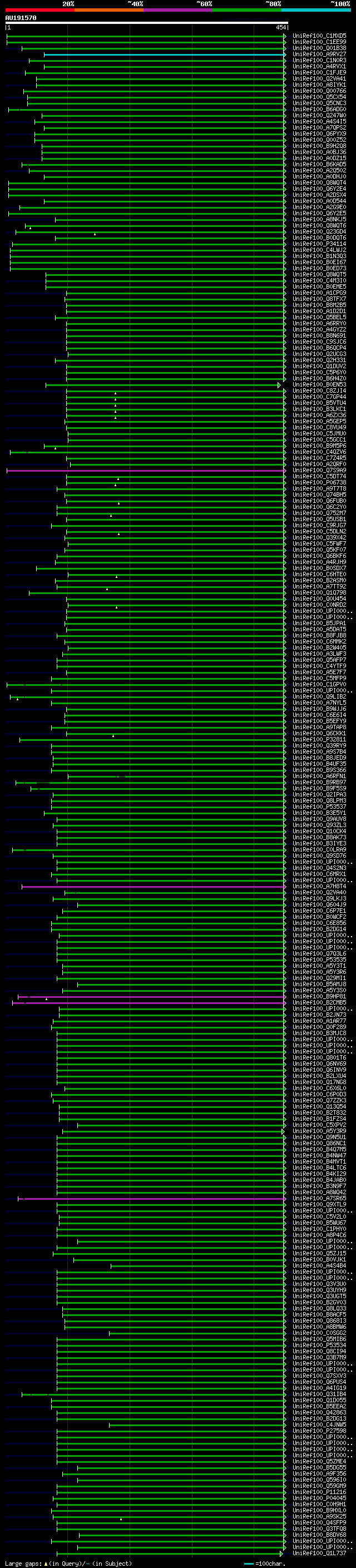This screenshot has height=1568, width=356.
Task: Click the UniRef100_B6KAD5 label
Action: pos(319,164)
